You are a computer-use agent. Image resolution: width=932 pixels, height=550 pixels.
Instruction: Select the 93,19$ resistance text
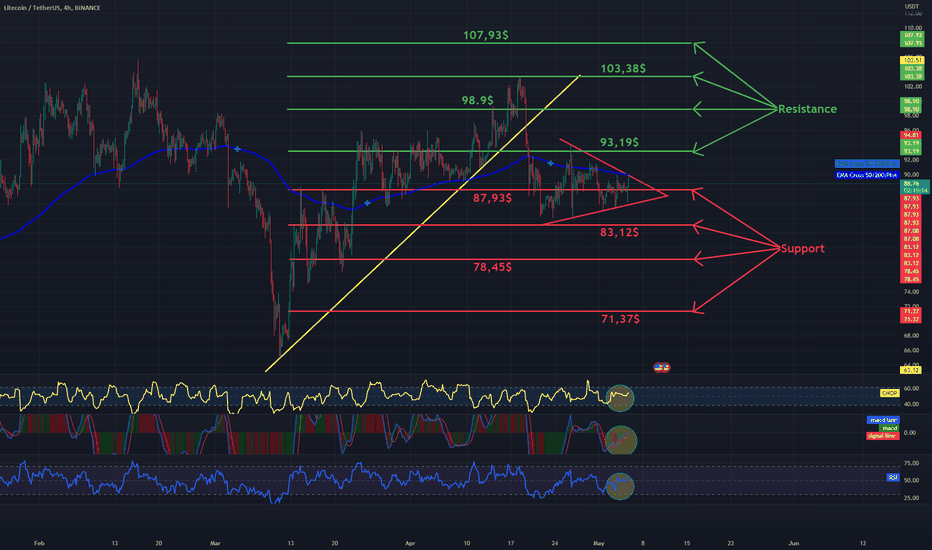[x=619, y=142]
